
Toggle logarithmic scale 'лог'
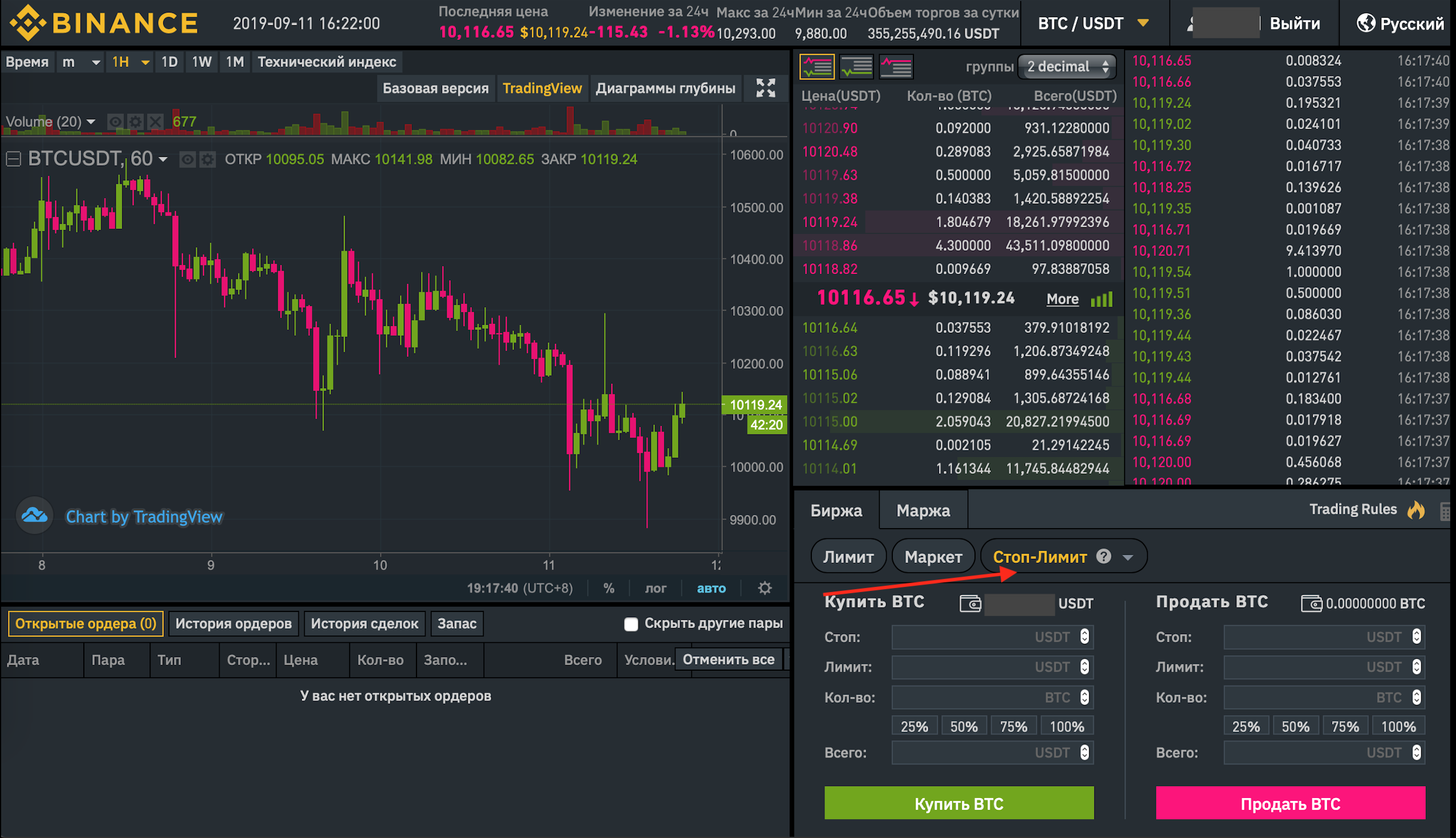point(656,587)
